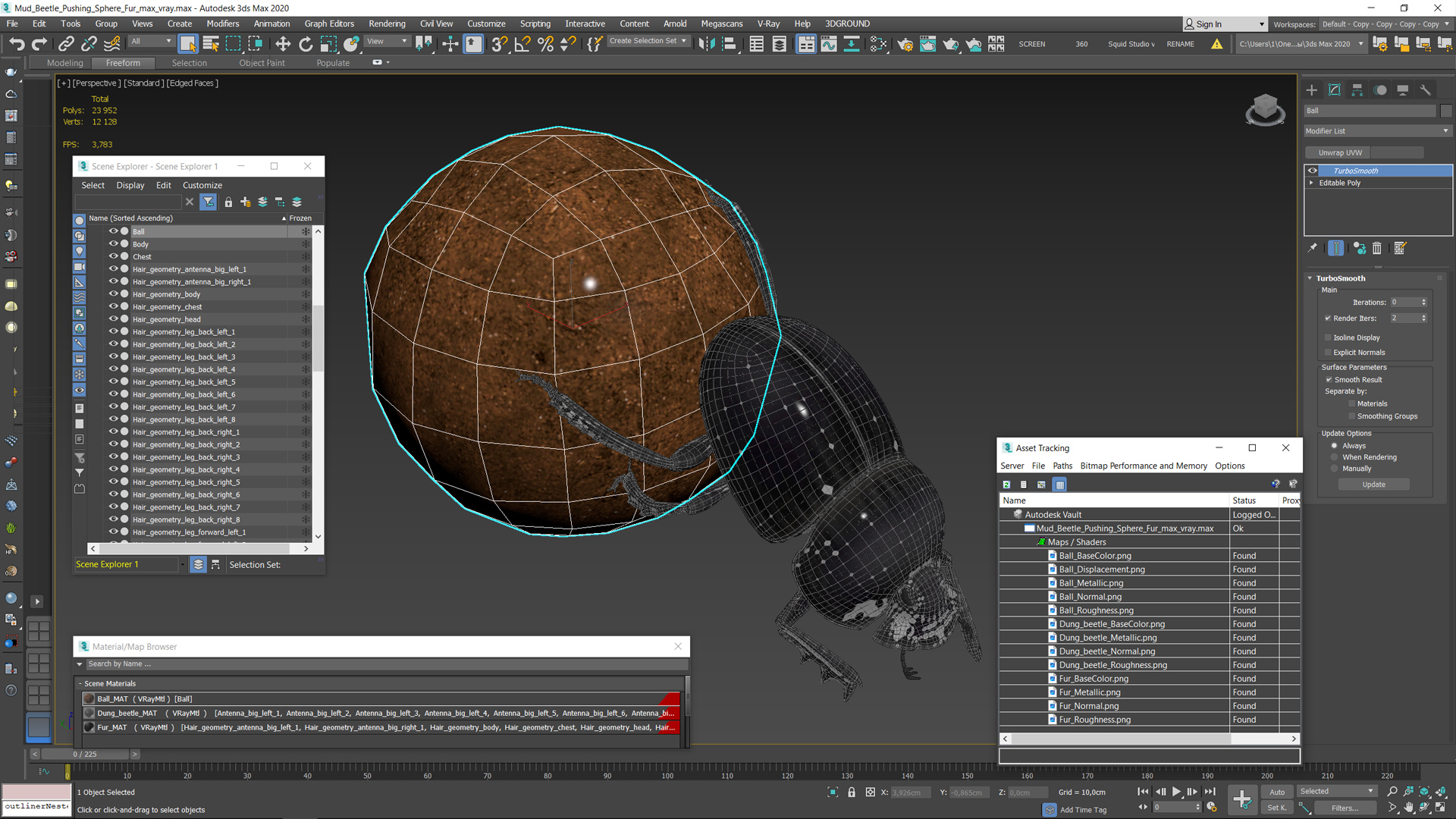Screen dimensions: 1456x819
Task: Play animation with Play button
Action: click(x=1176, y=792)
